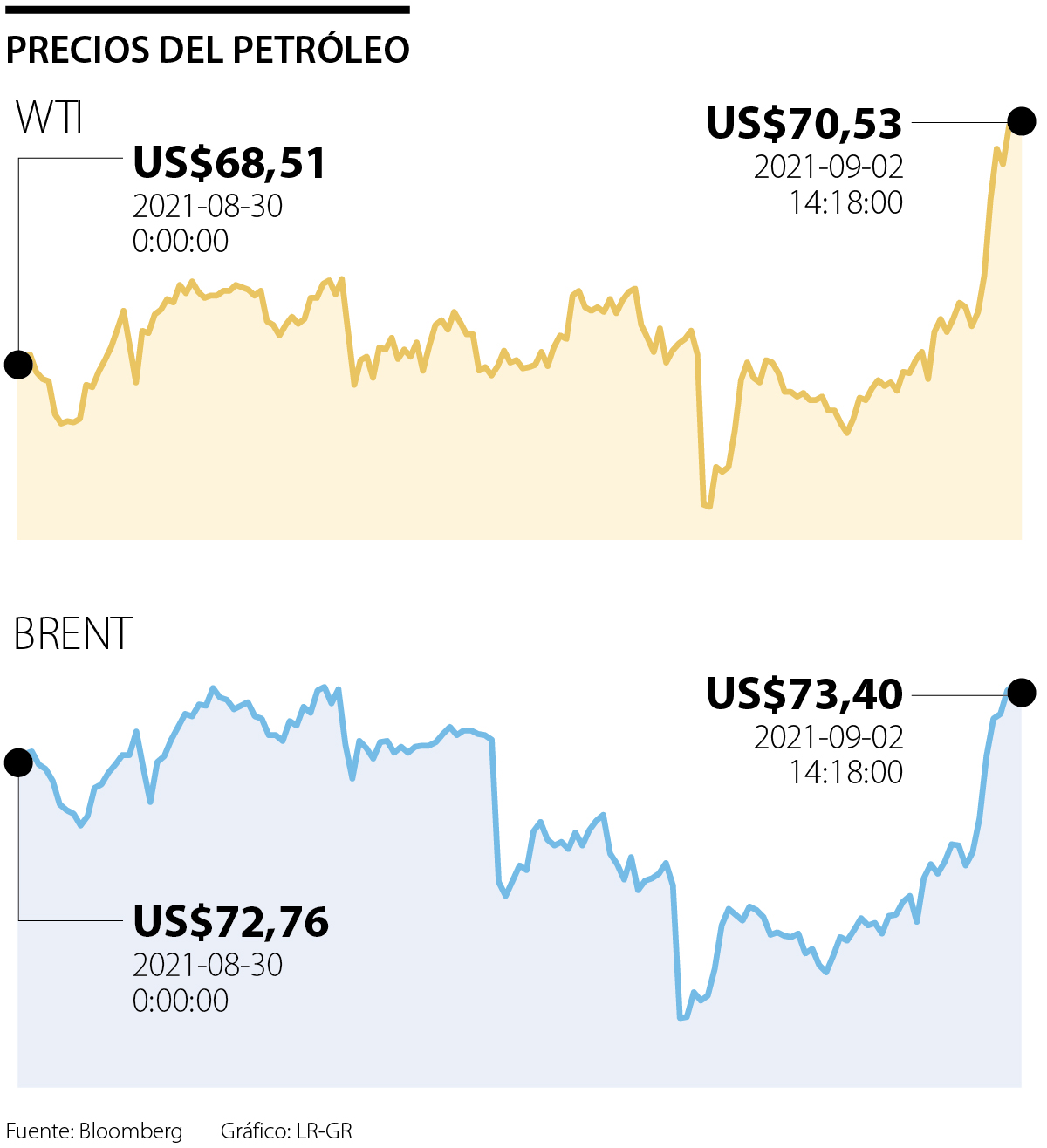Click the 2021-08-30 date under US$68,51
The height and width of the screenshot is (1148, 1047).
click(x=208, y=206)
